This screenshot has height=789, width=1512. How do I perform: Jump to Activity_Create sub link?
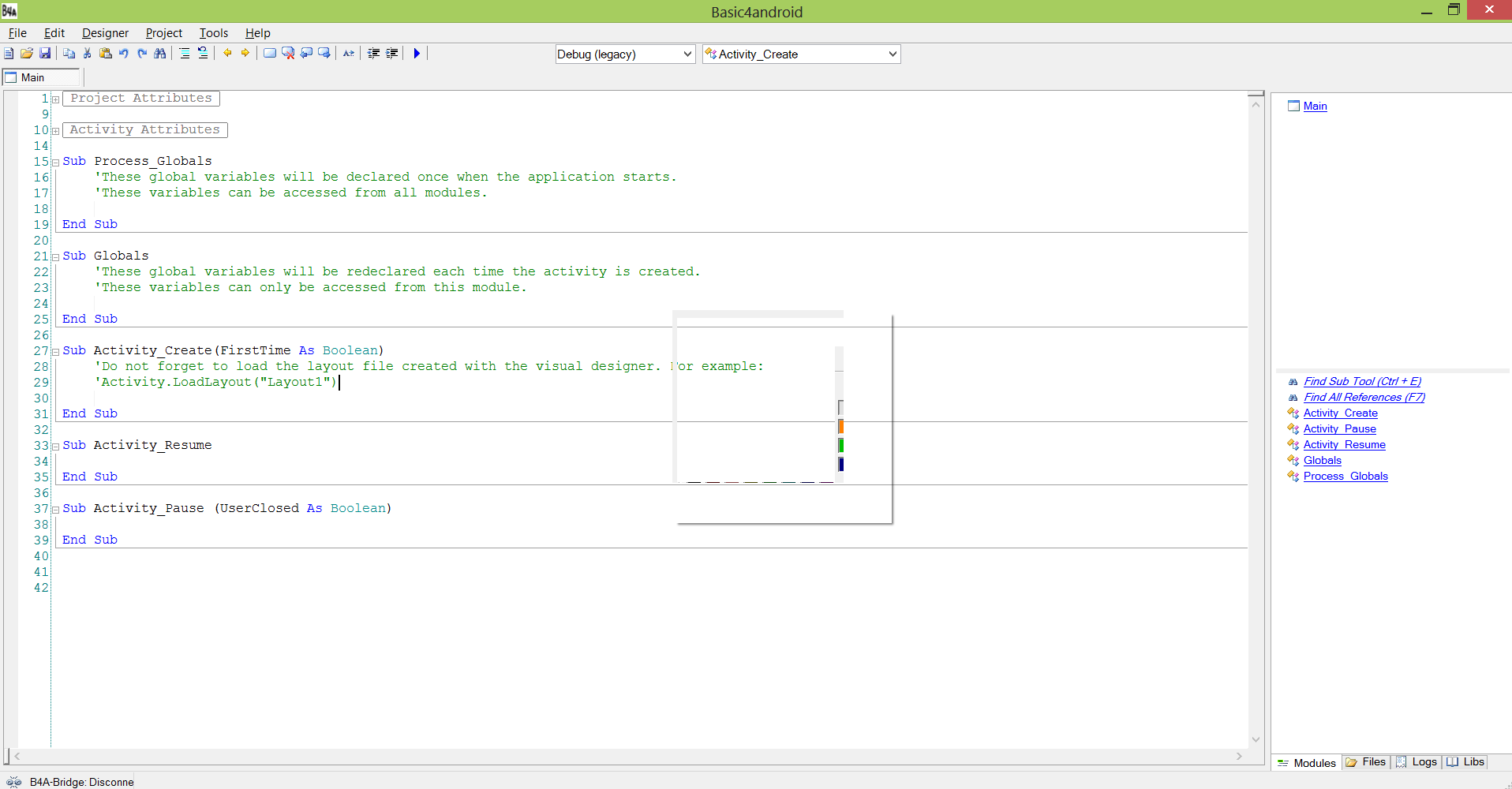pos(1341,413)
